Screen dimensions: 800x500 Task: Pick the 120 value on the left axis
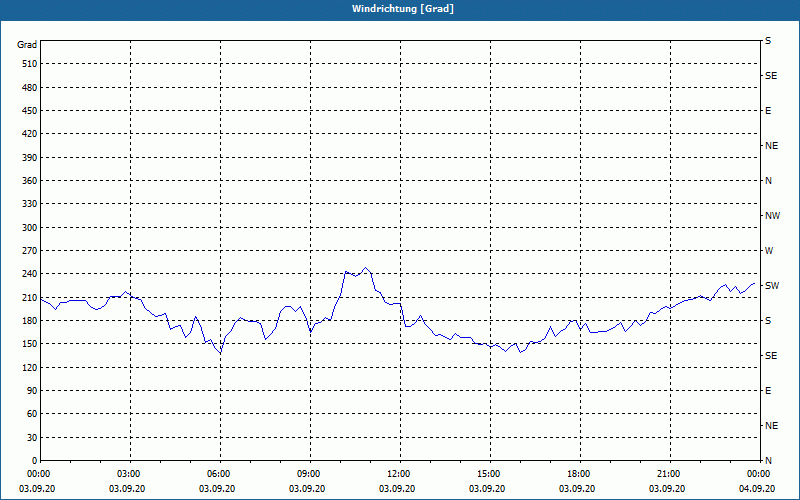pos(30,367)
